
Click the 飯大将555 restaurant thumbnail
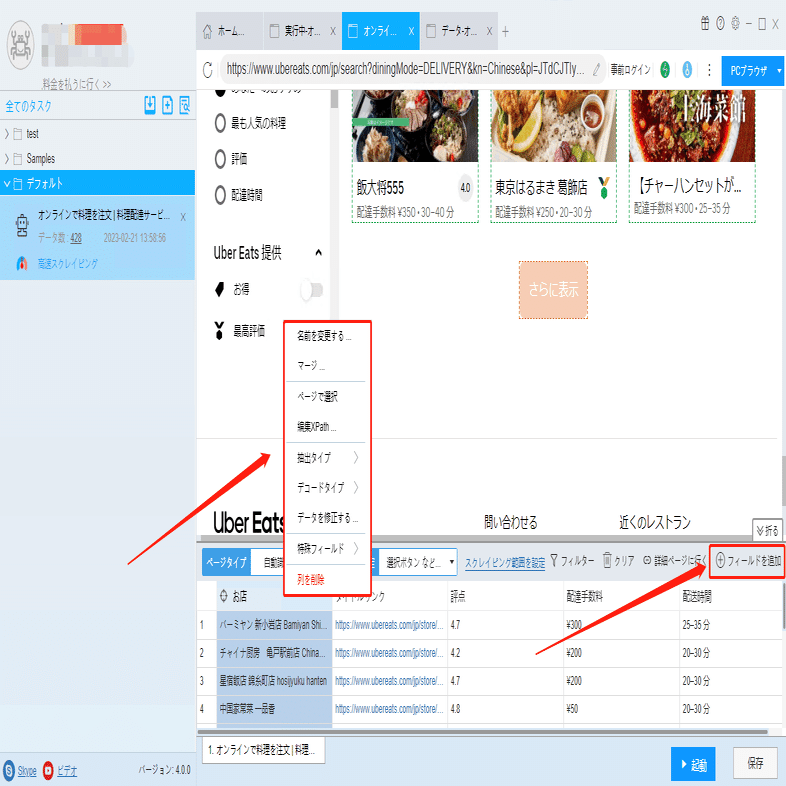click(x=415, y=126)
